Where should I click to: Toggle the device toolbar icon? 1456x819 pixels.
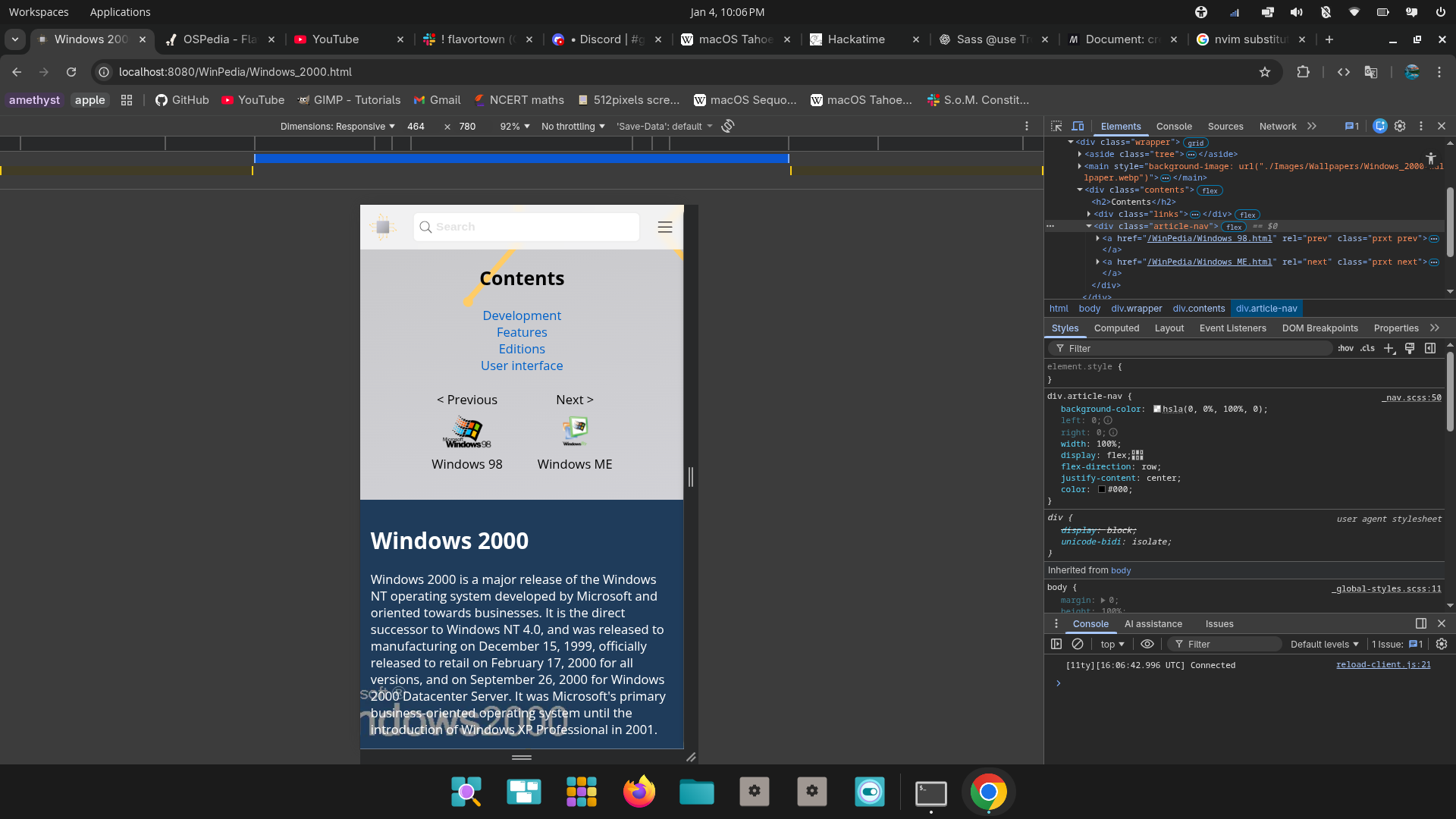pos(1078,126)
